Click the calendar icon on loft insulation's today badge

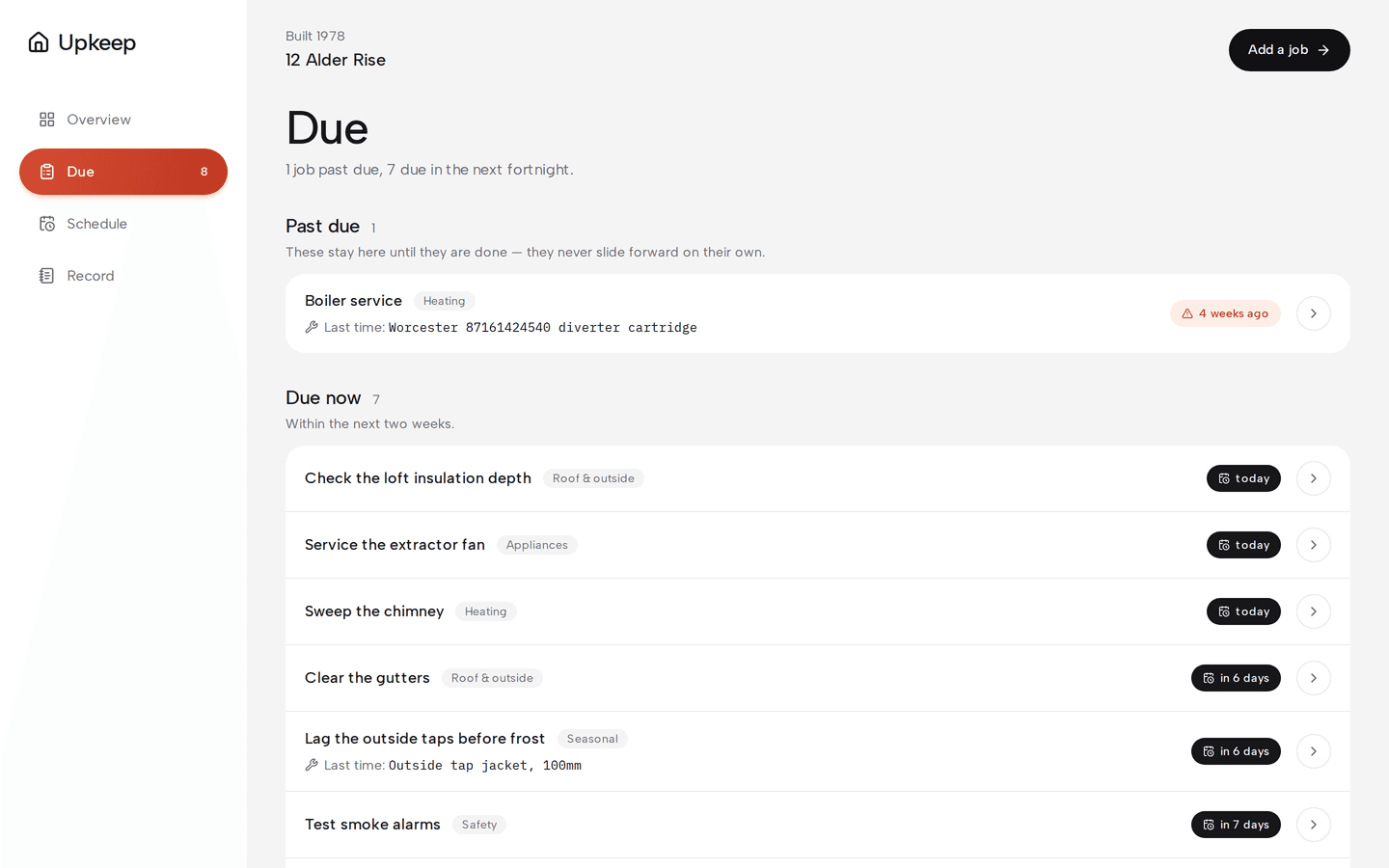[x=1224, y=478]
